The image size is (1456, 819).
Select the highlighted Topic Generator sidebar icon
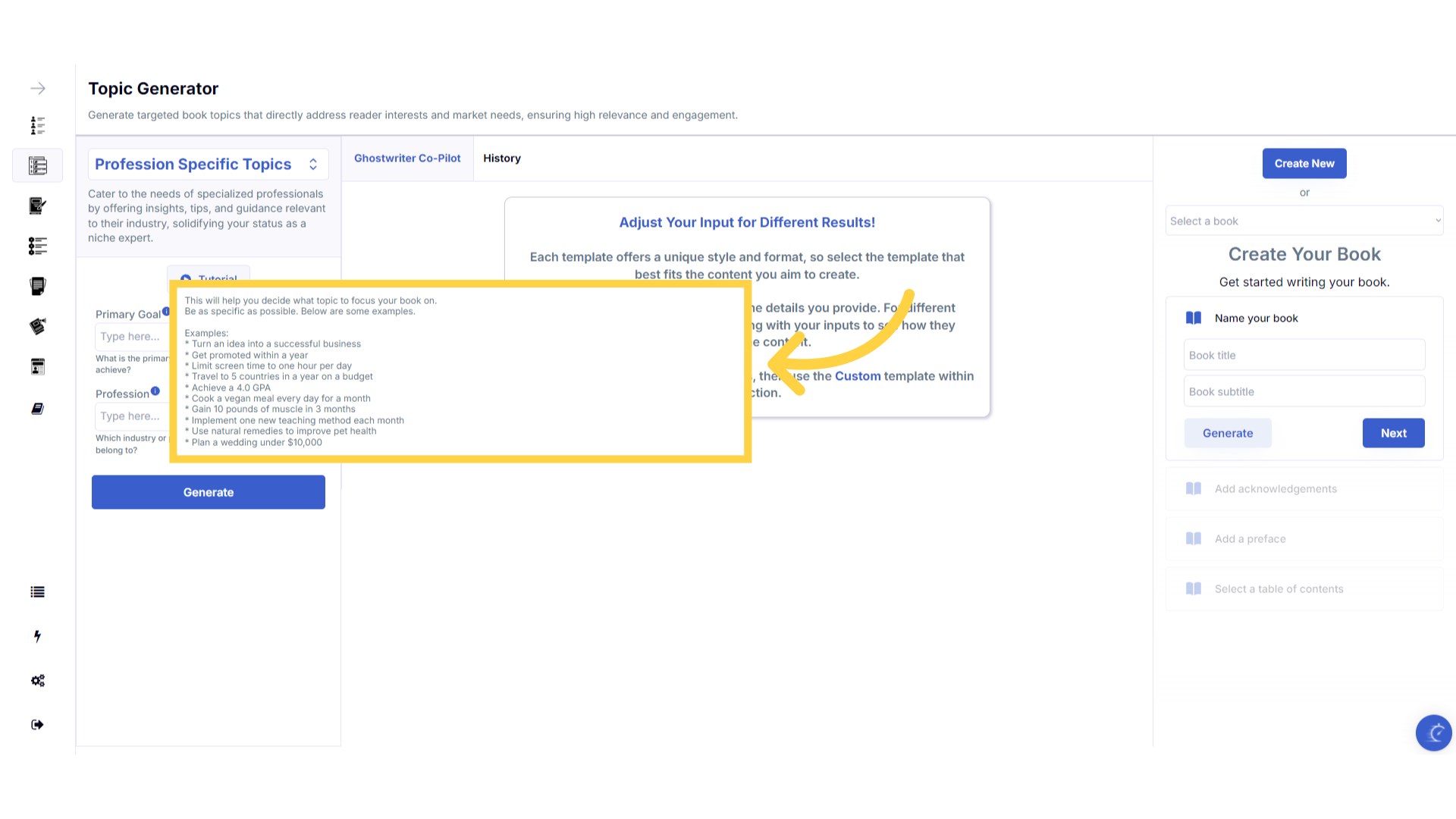(37, 165)
